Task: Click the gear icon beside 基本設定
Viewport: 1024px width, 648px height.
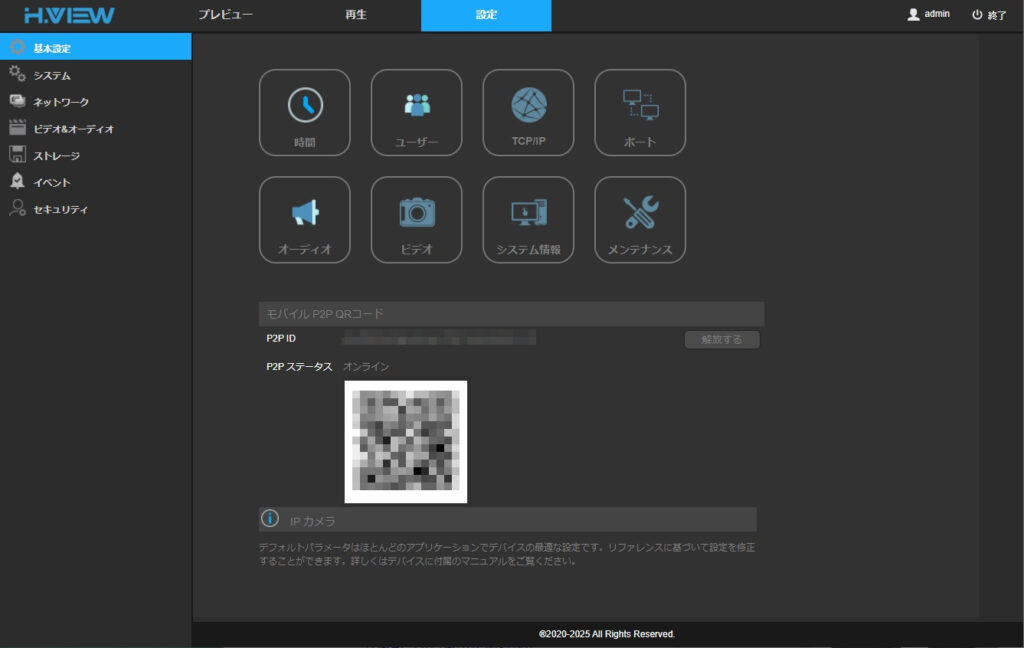Action: click(x=18, y=47)
